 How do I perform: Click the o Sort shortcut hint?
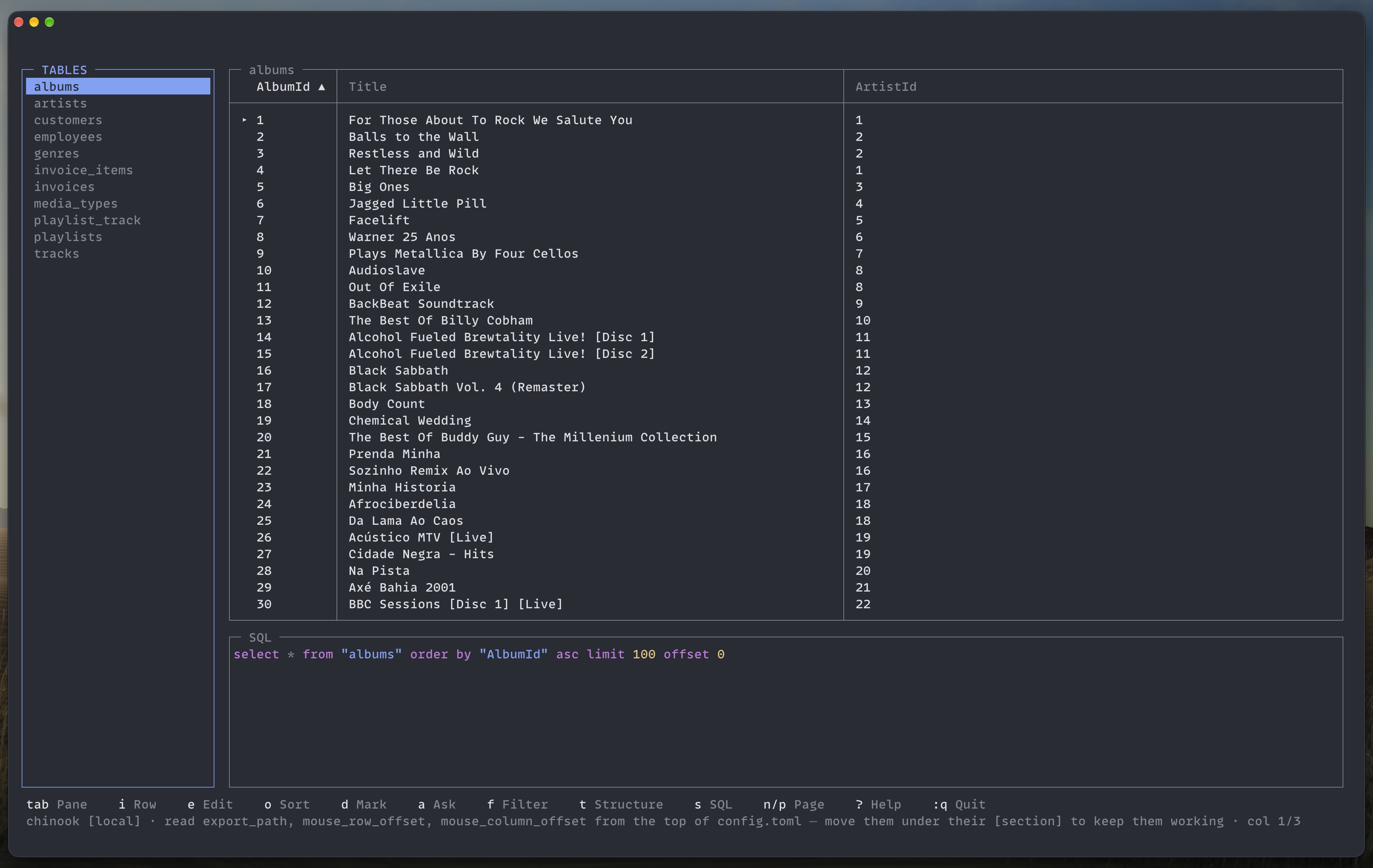287,804
